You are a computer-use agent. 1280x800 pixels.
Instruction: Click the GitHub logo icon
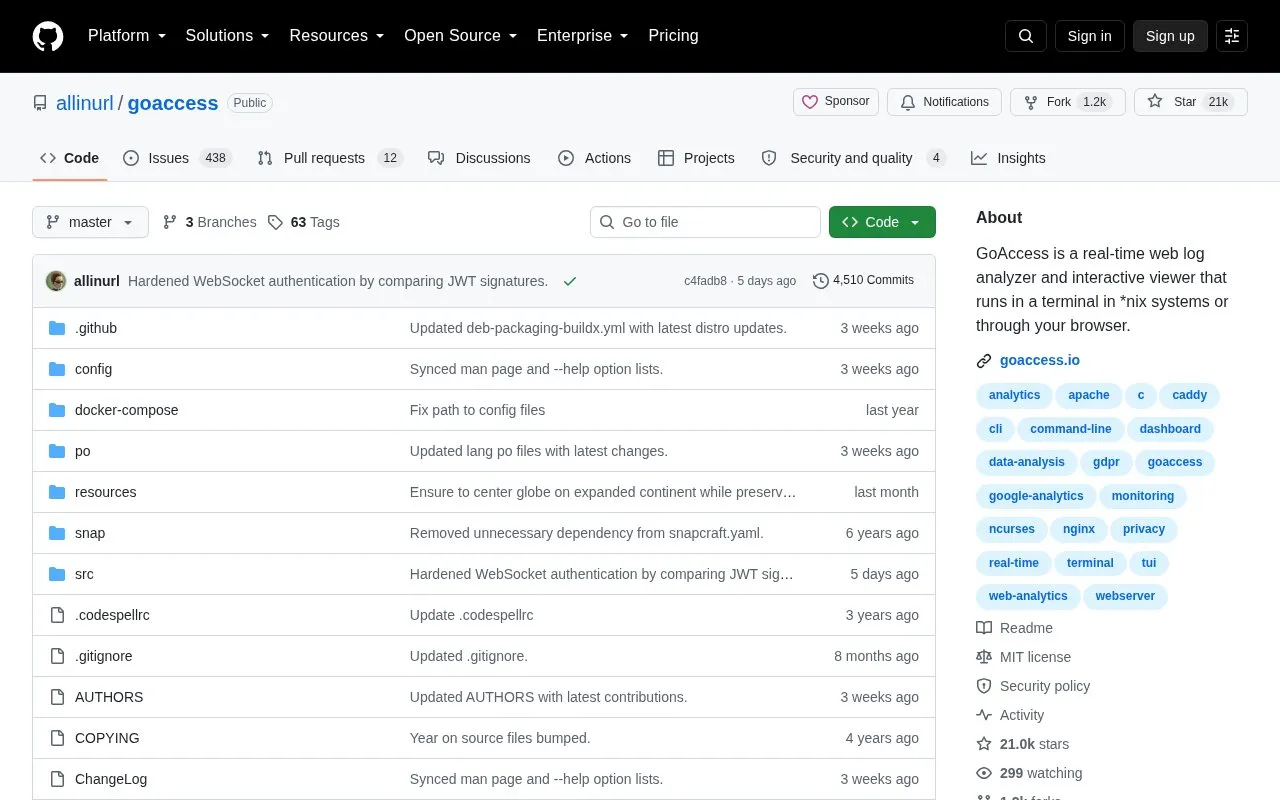48,36
